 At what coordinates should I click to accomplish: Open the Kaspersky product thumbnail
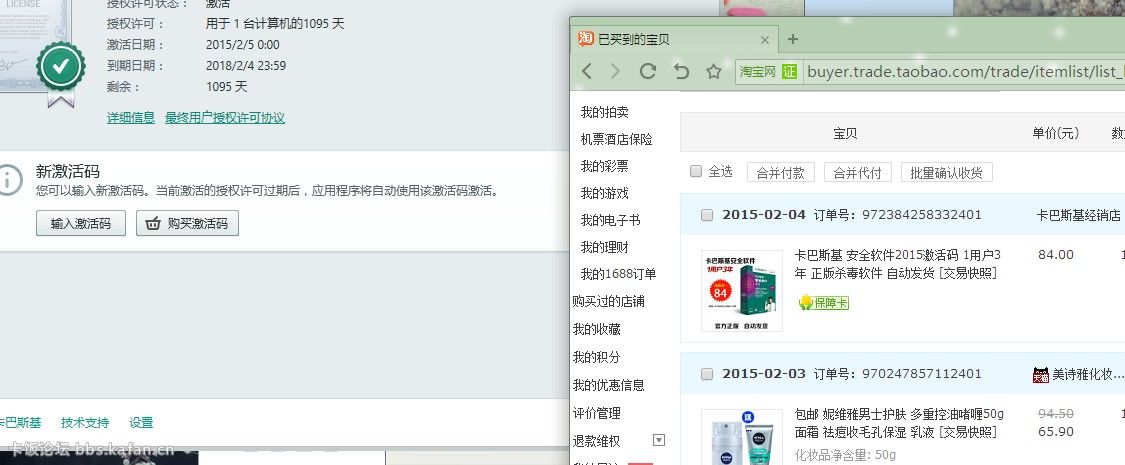point(742,291)
